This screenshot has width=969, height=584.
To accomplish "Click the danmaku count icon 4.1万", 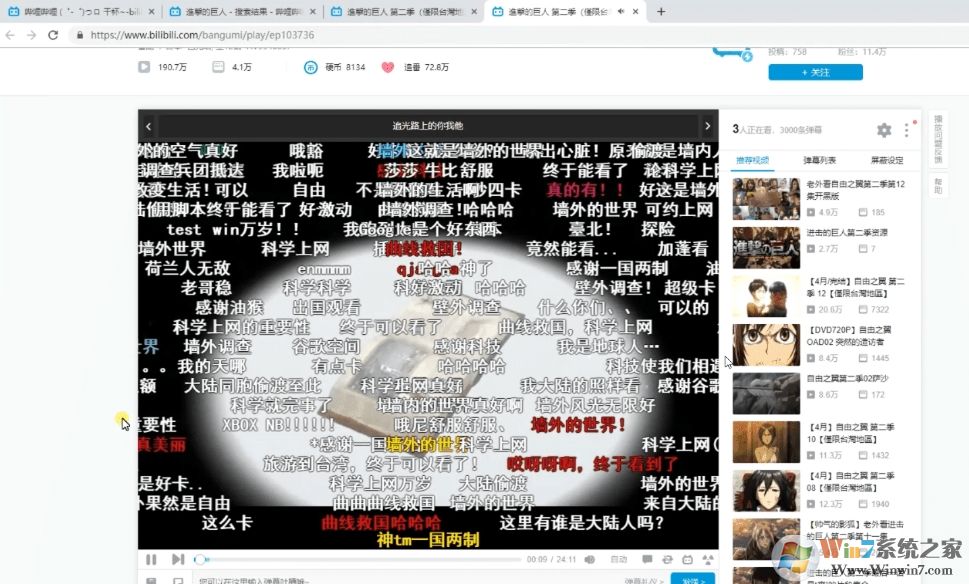I will point(218,67).
